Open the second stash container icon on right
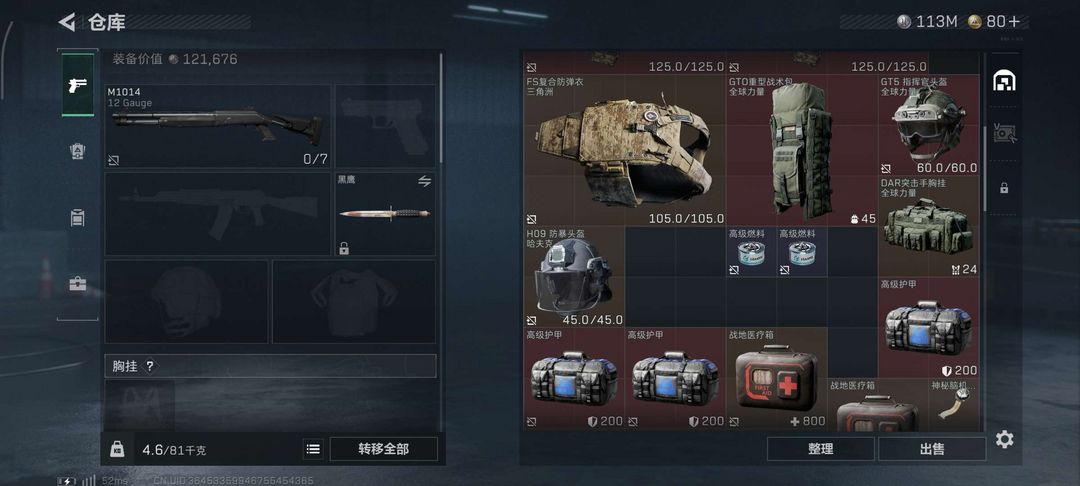 click(x=1004, y=134)
